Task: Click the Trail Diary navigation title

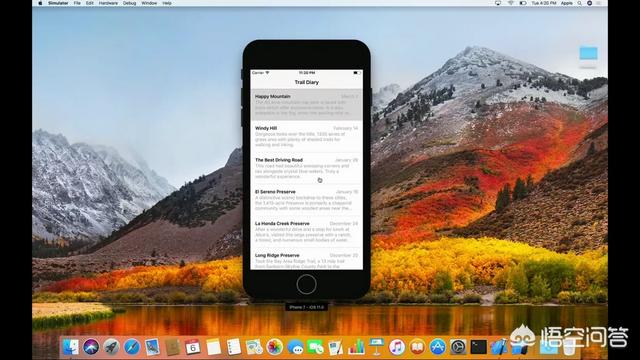Action: tap(307, 82)
